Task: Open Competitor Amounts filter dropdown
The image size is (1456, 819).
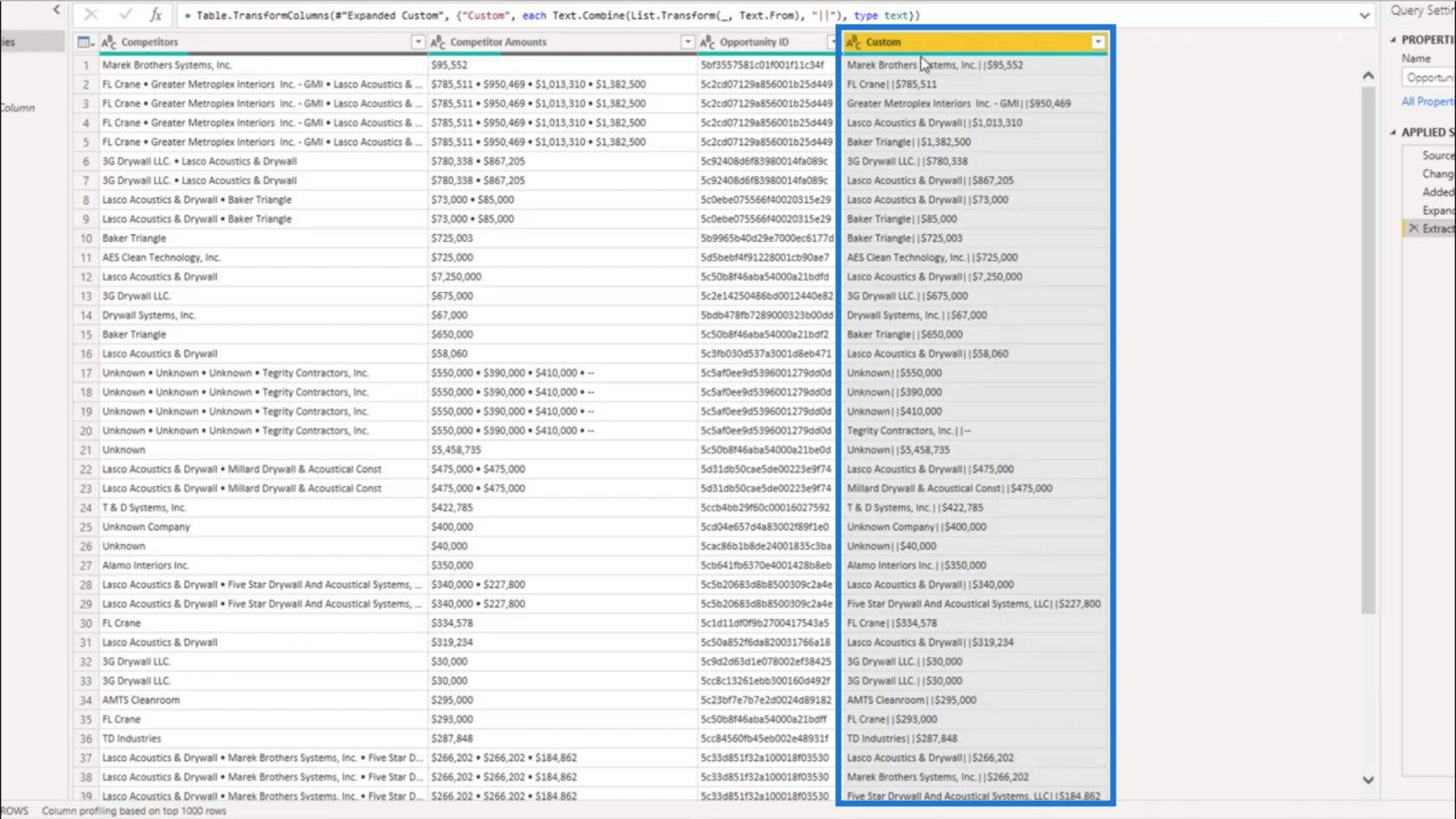Action: pos(687,42)
